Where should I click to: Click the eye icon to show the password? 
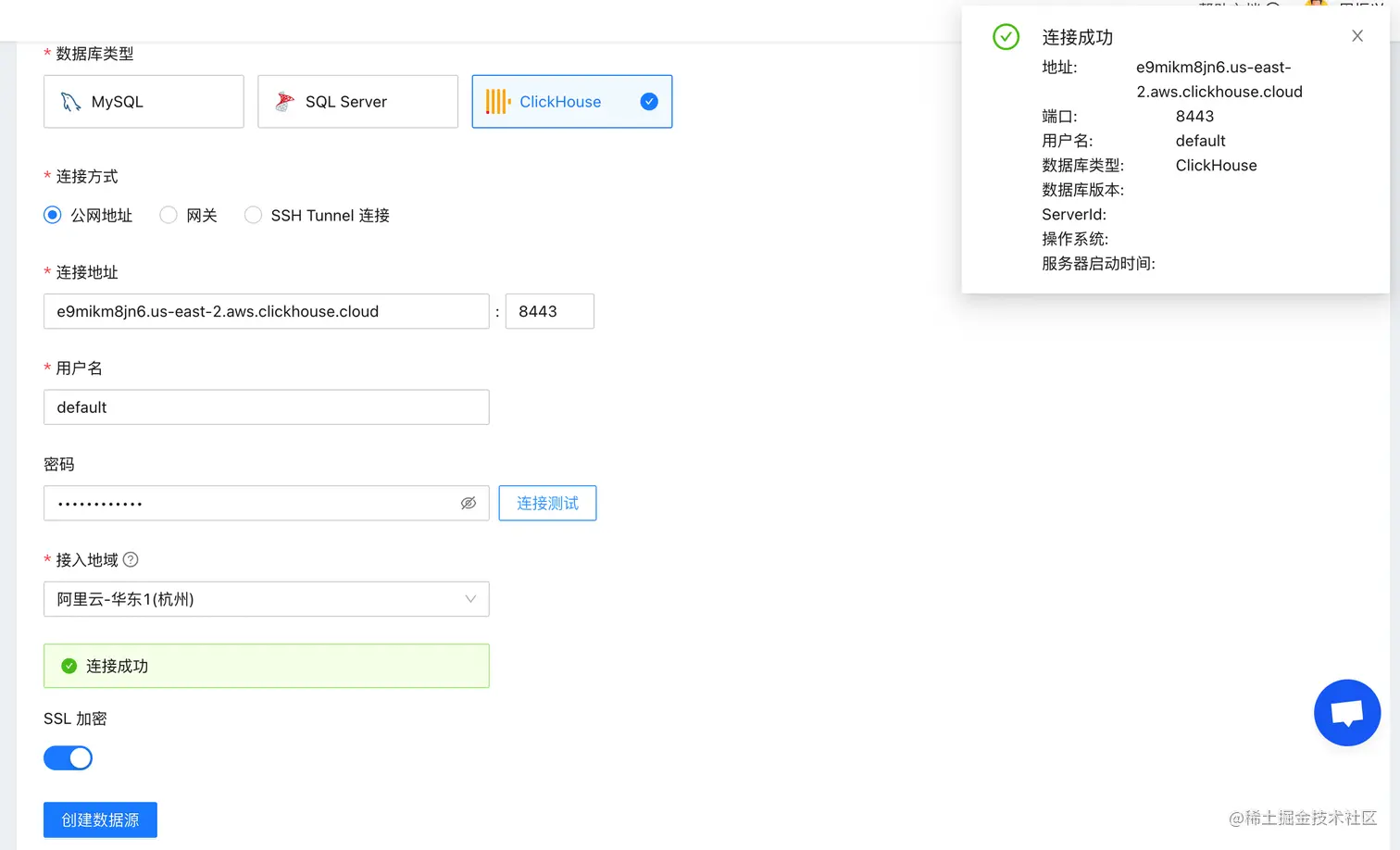tap(469, 503)
